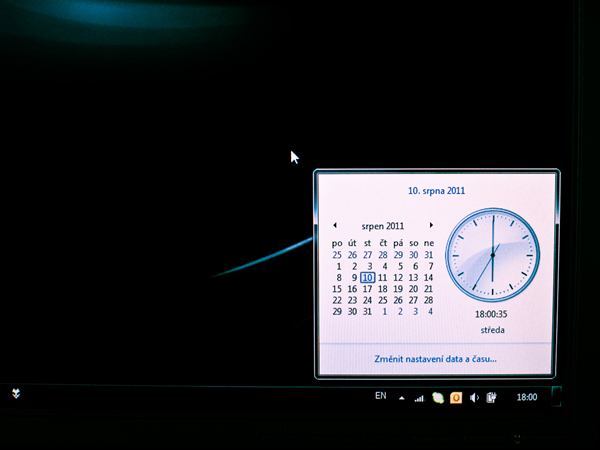This screenshot has width=600, height=450.
Task: Select date 7 in the calendar
Action: 431,266
